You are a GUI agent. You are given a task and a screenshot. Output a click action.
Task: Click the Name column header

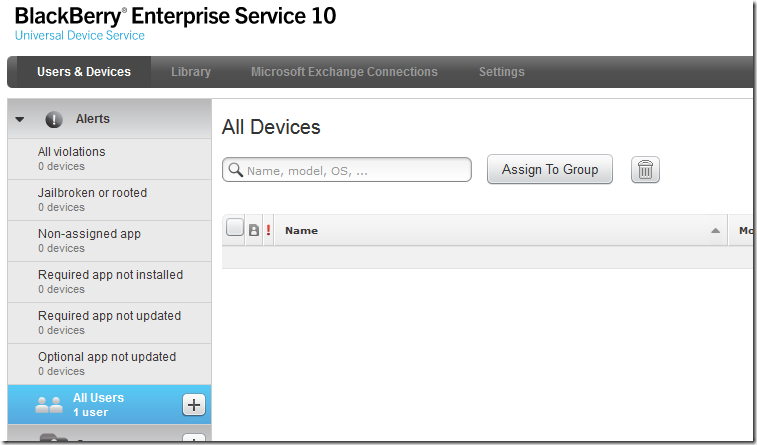[x=301, y=231]
